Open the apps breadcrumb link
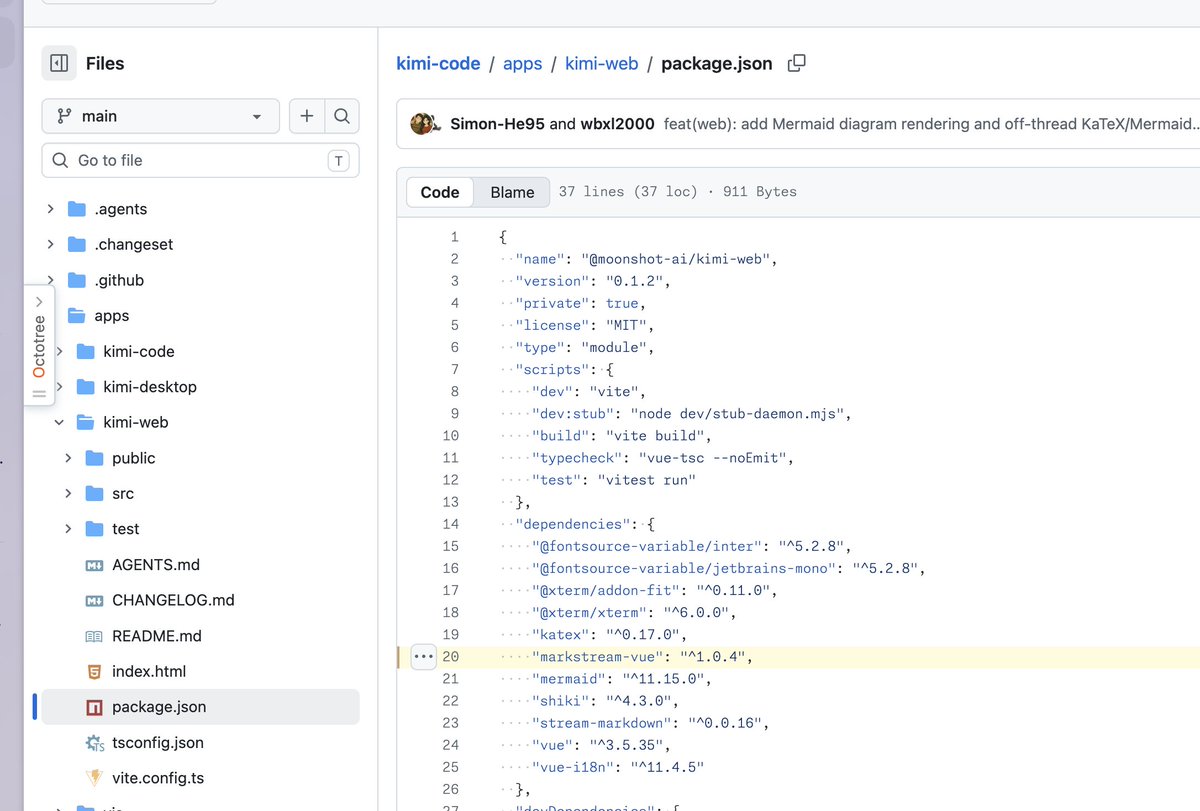This screenshot has height=811, width=1200. [x=522, y=63]
